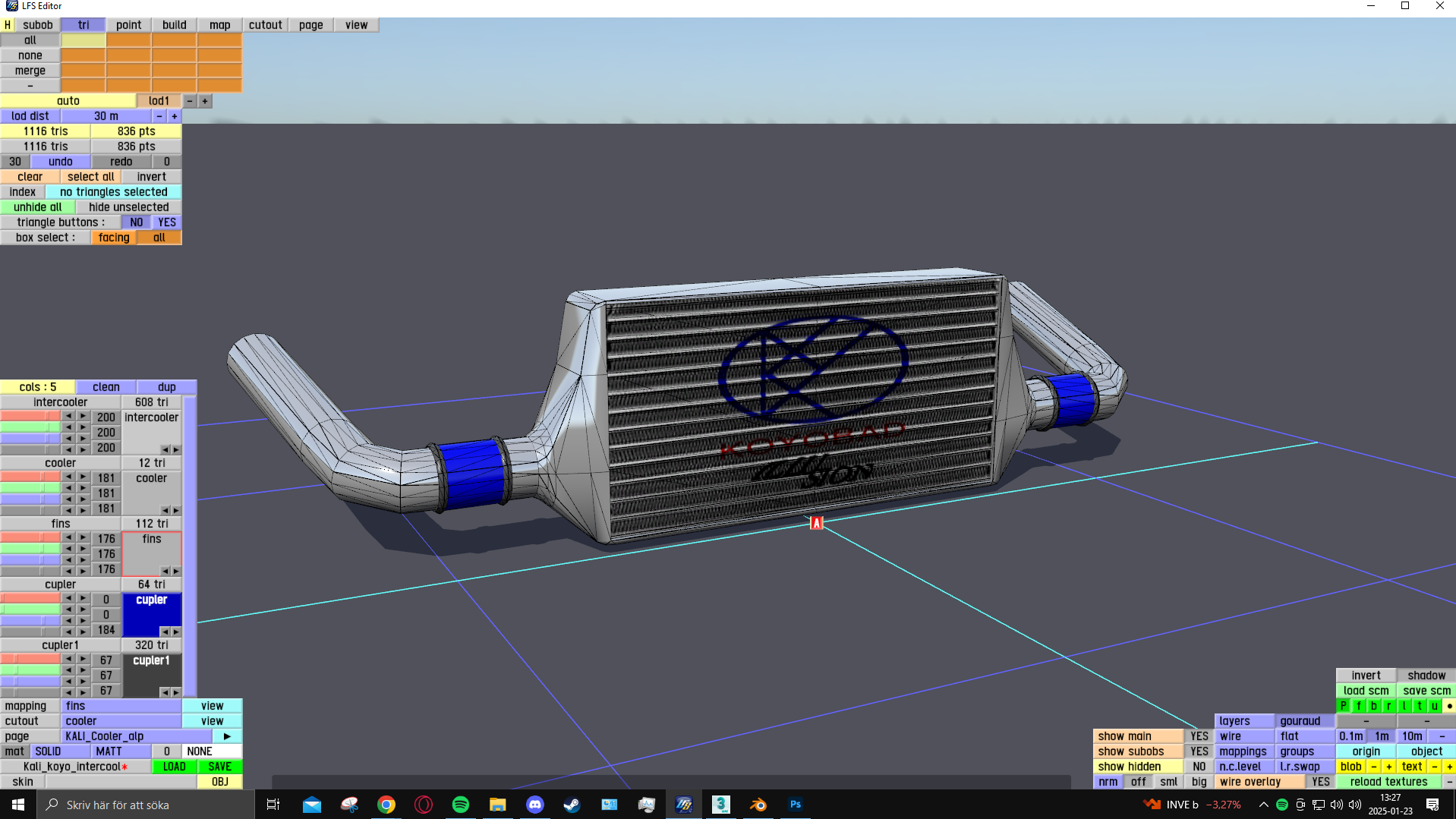Switch to the map mode tab
This screenshot has width=1456, height=819.
point(220,25)
